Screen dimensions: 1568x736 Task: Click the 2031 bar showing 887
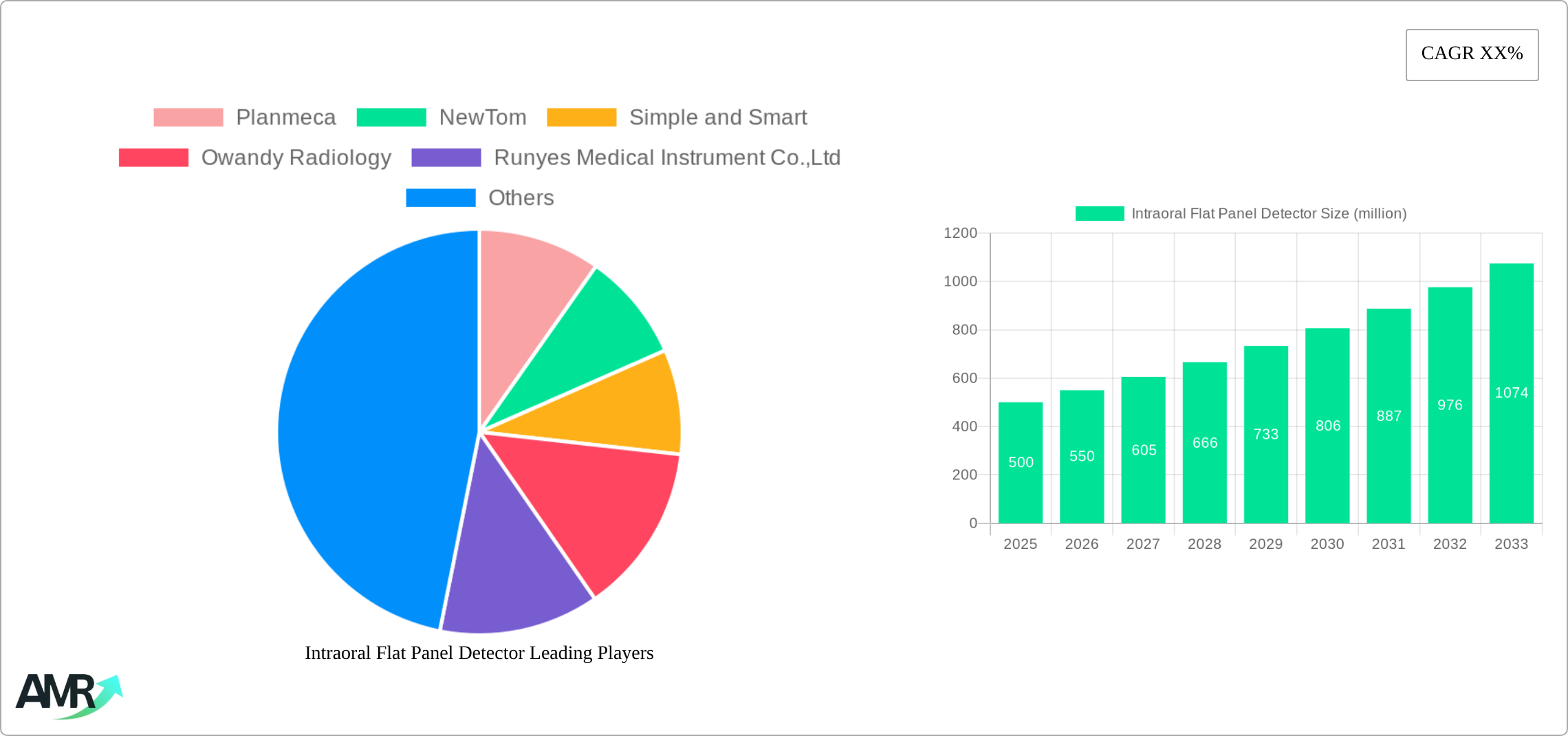[x=1389, y=416]
